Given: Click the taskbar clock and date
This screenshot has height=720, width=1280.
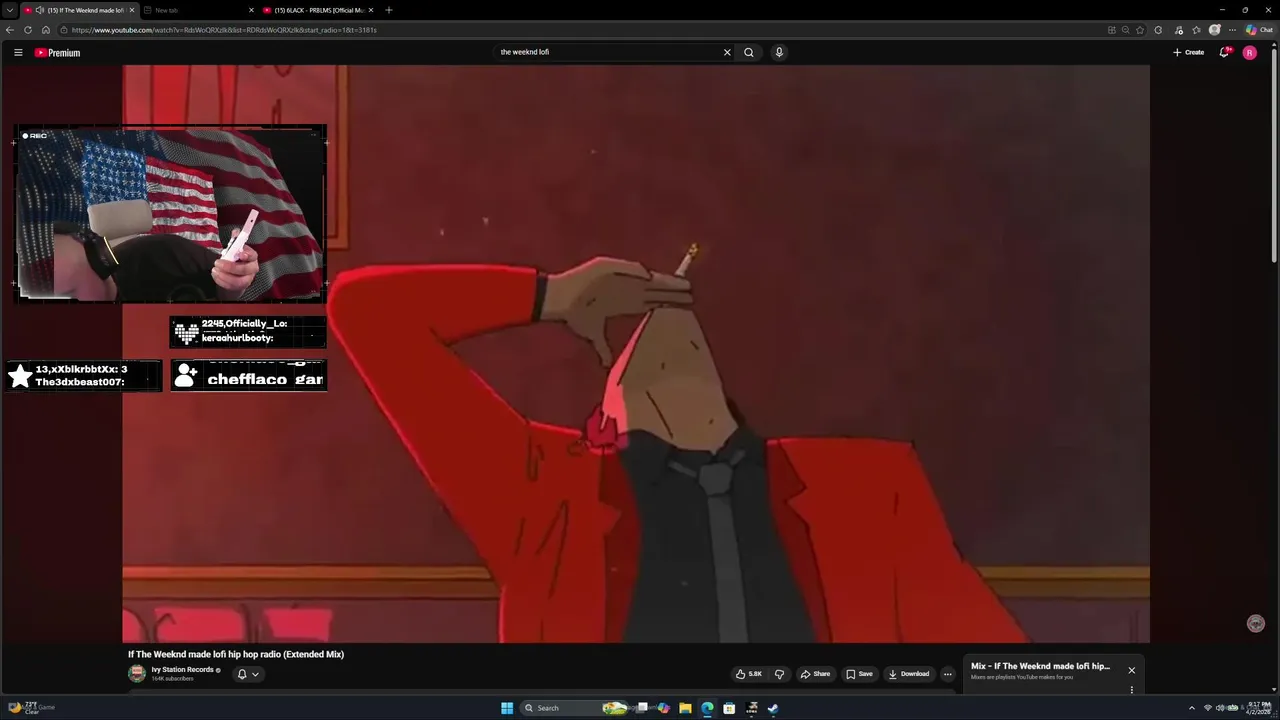Looking at the screenshot, I should (x=1259, y=708).
